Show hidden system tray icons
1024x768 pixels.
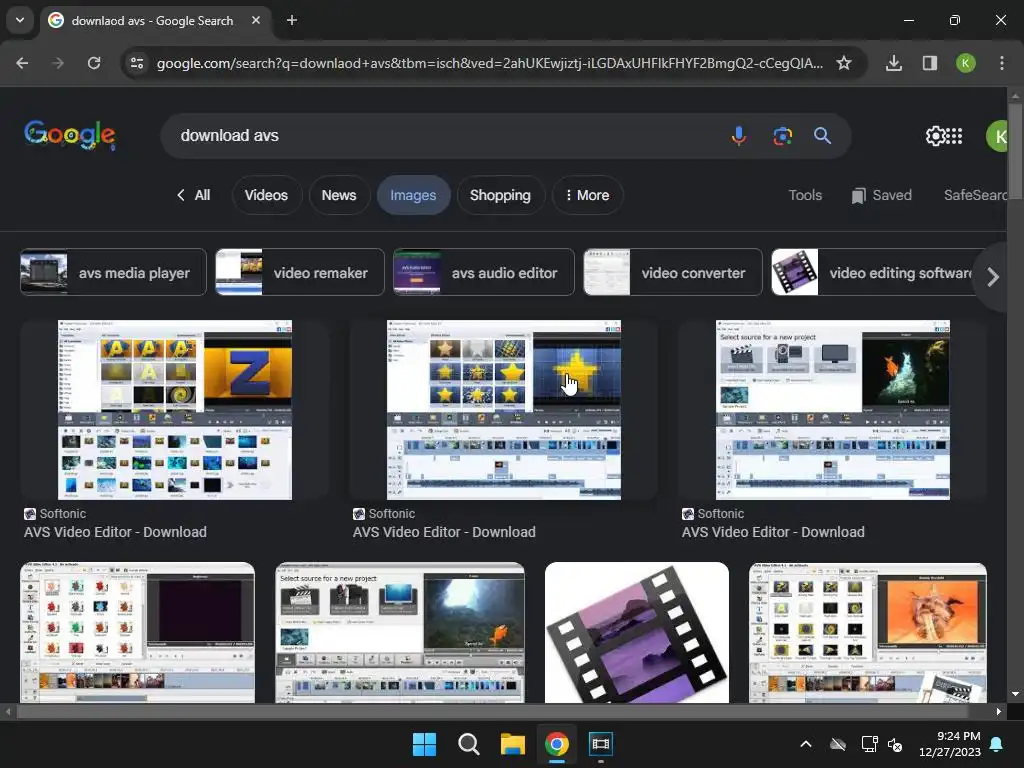coord(806,744)
